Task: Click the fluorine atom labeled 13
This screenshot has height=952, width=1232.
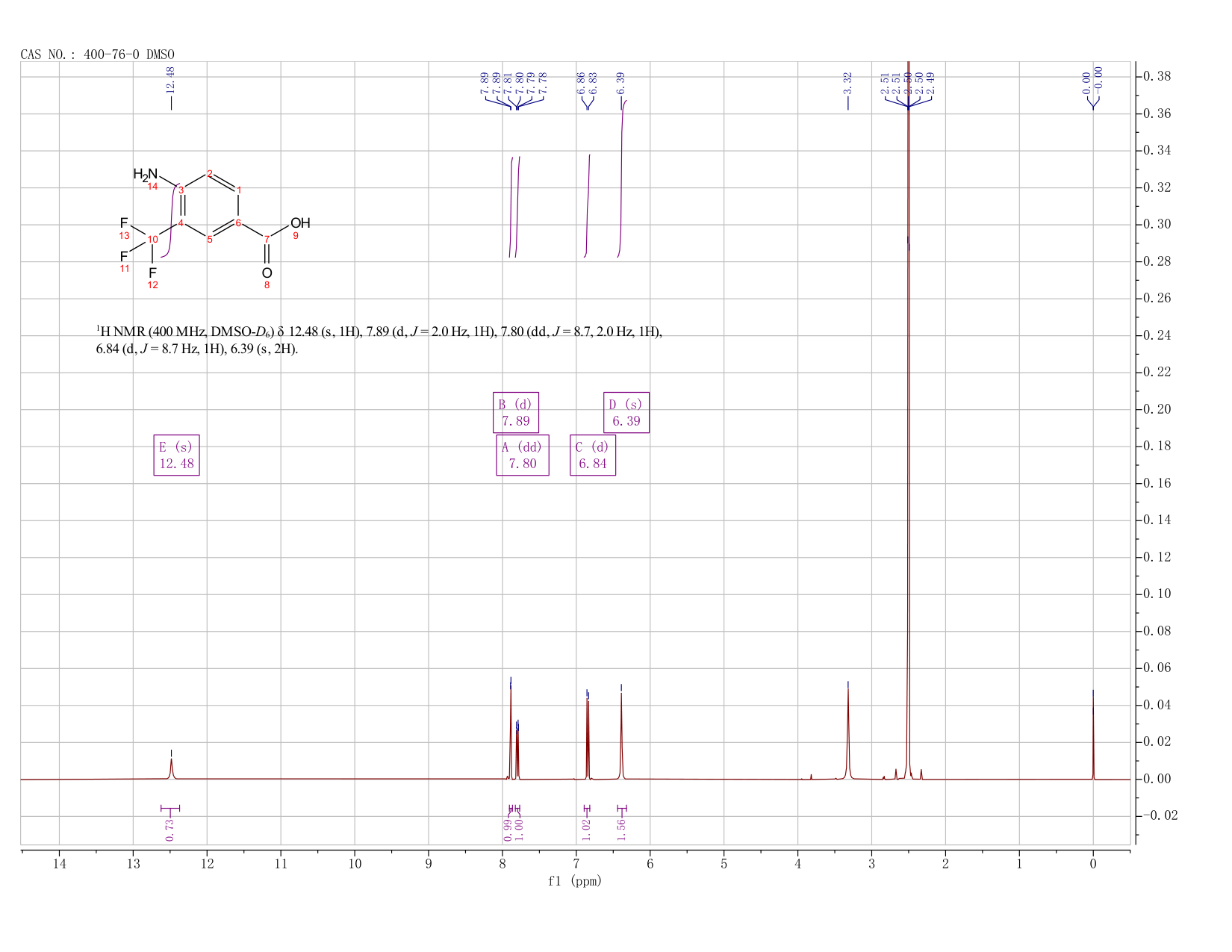Action: coord(124,223)
